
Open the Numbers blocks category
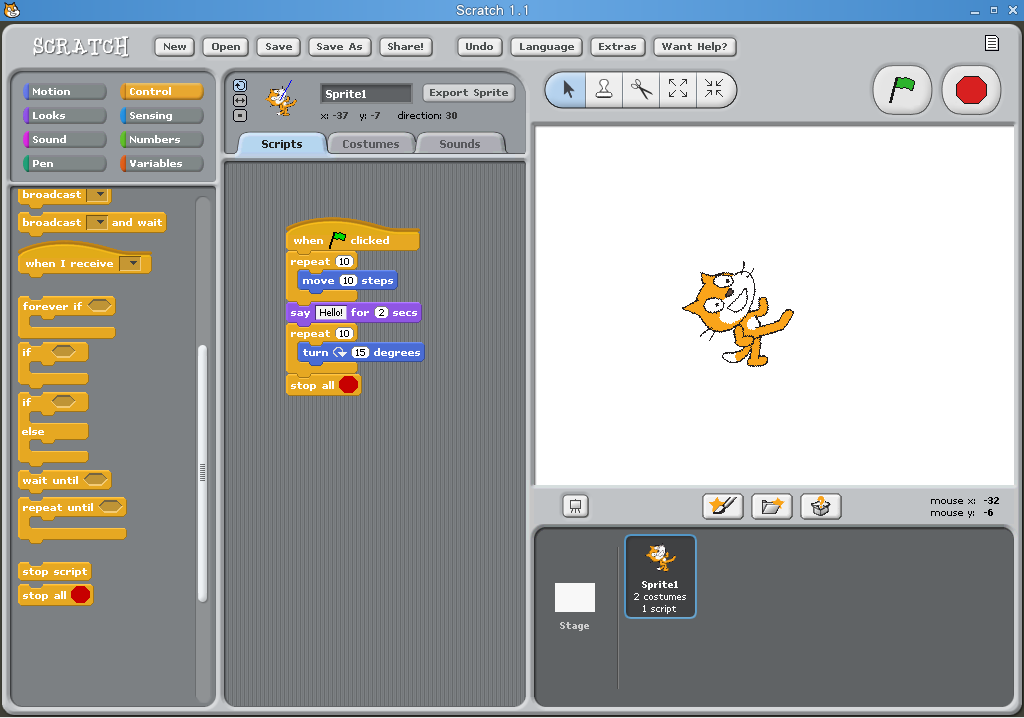click(161, 139)
